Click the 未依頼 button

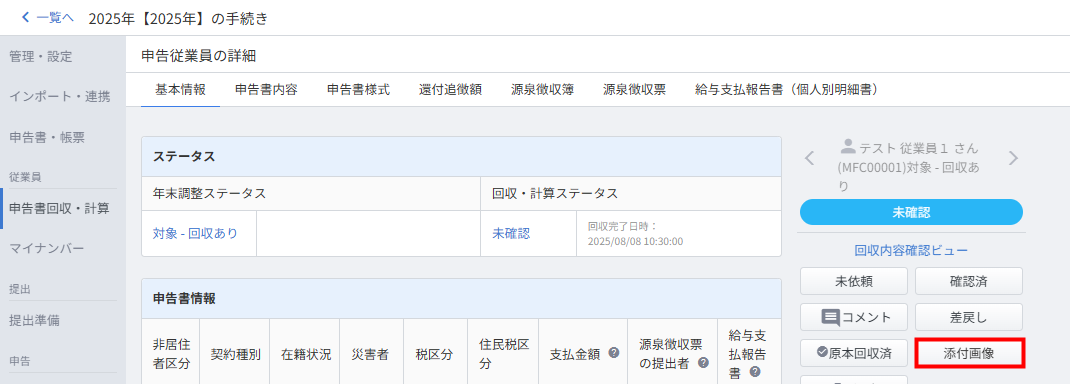[854, 280]
